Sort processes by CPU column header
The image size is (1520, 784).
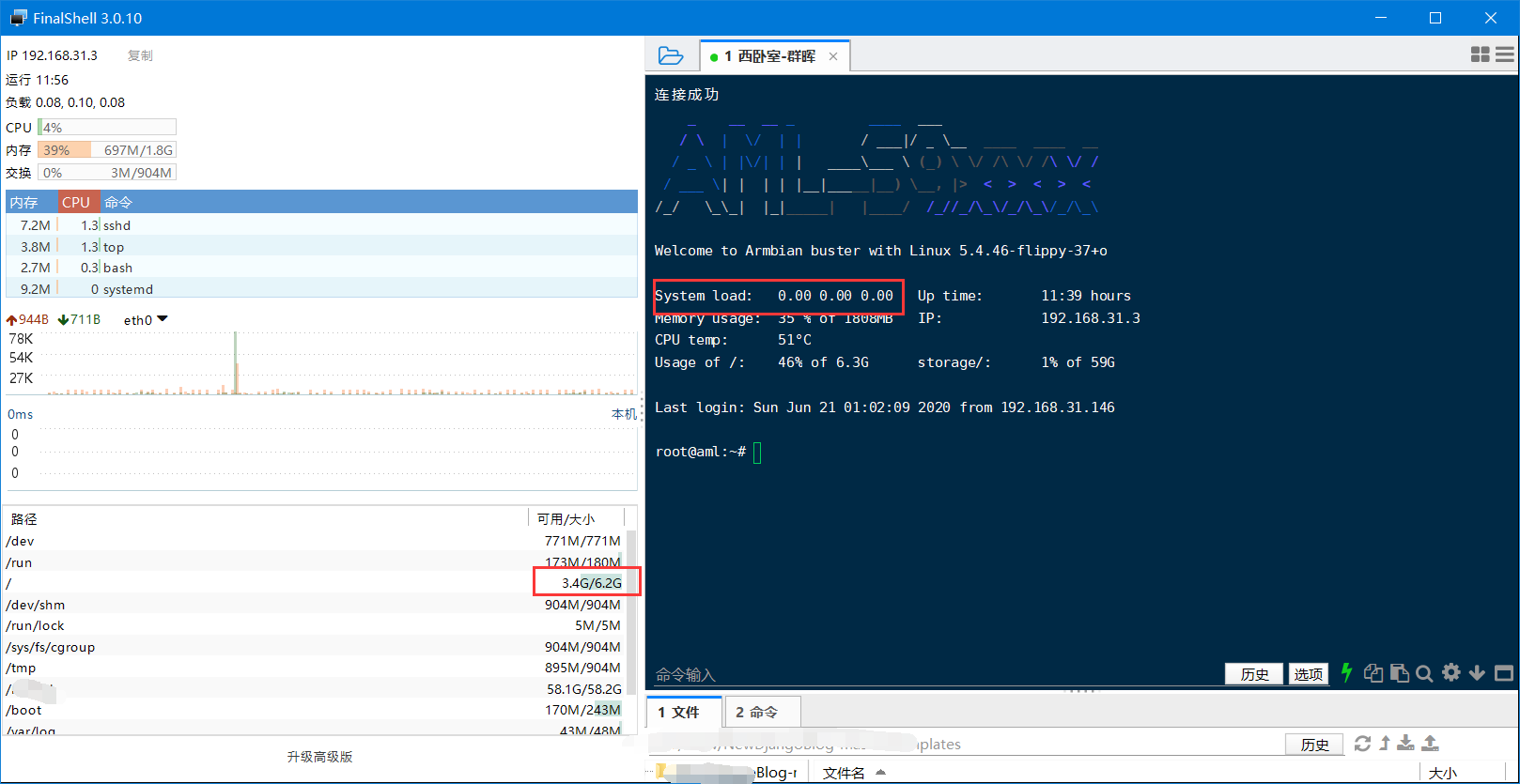(79, 202)
